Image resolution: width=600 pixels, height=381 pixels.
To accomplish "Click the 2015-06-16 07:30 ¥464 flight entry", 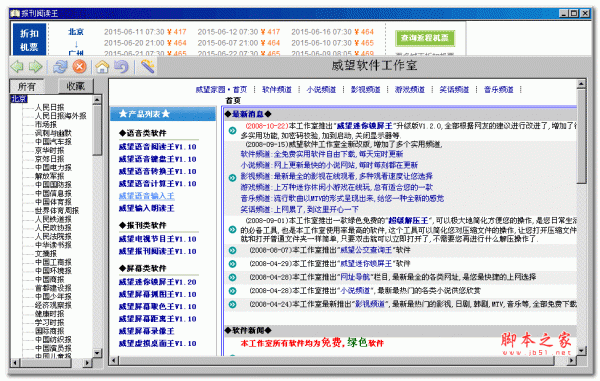I will coord(333,32).
